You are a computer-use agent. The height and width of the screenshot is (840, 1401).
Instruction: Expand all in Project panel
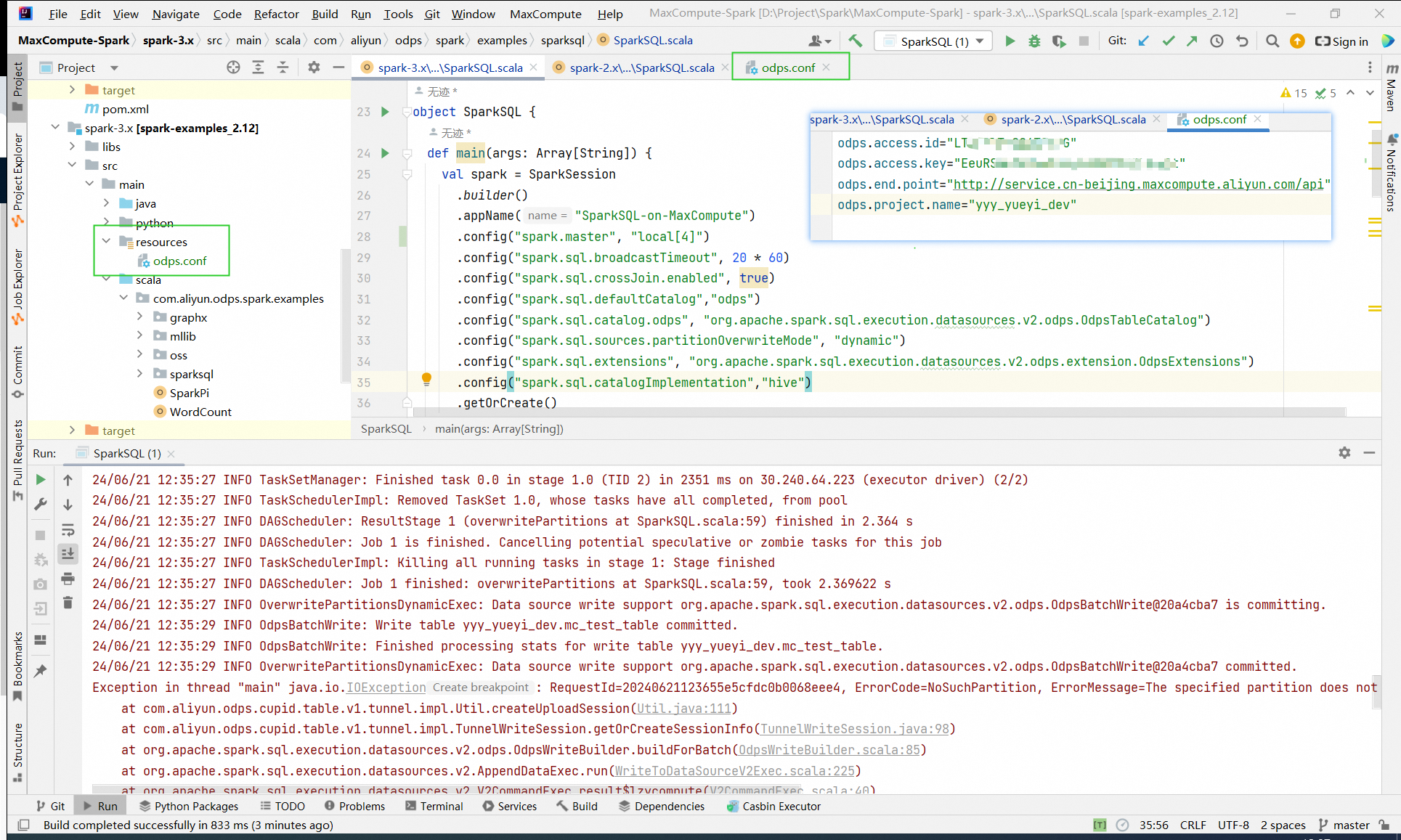[x=258, y=68]
